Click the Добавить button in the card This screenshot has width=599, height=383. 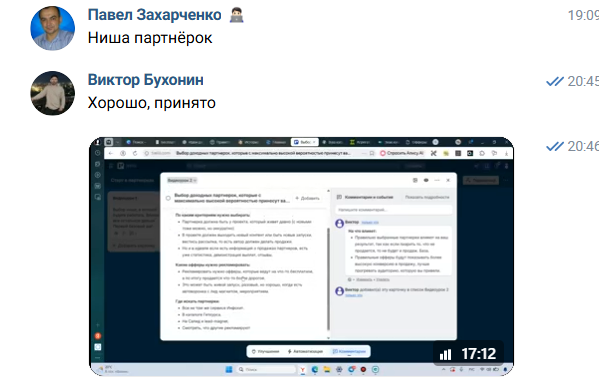point(308,198)
